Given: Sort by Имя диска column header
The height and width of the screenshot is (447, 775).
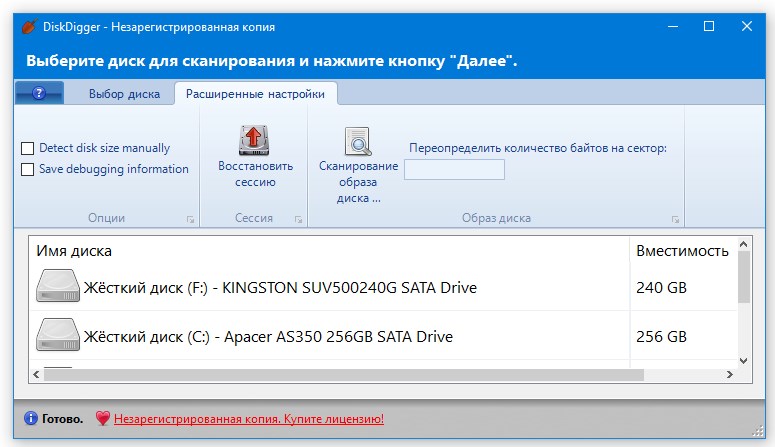Looking at the screenshot, I should click(x=74, y=251).
